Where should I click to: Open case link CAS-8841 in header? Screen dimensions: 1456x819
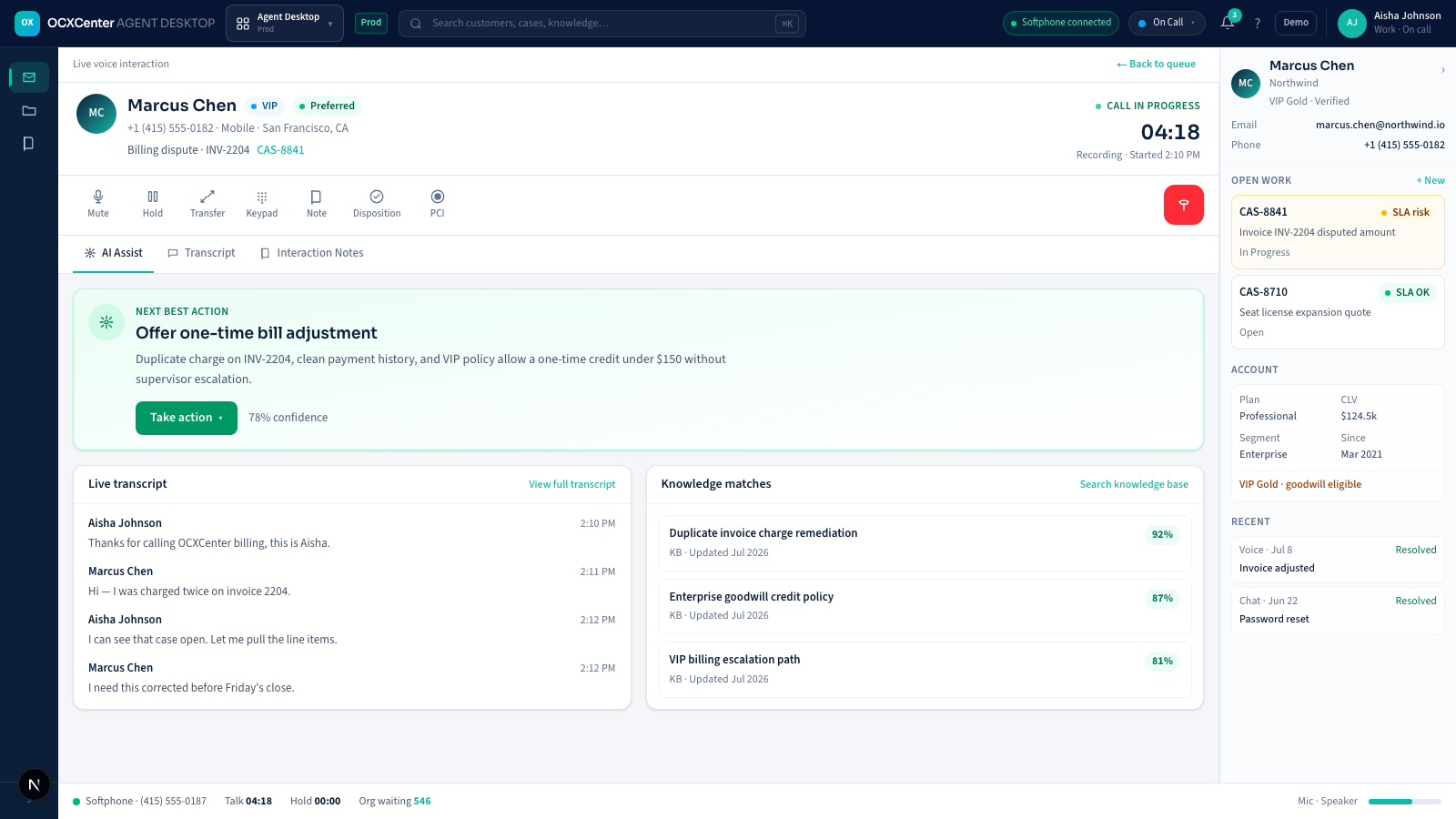(x=280, y=150)
